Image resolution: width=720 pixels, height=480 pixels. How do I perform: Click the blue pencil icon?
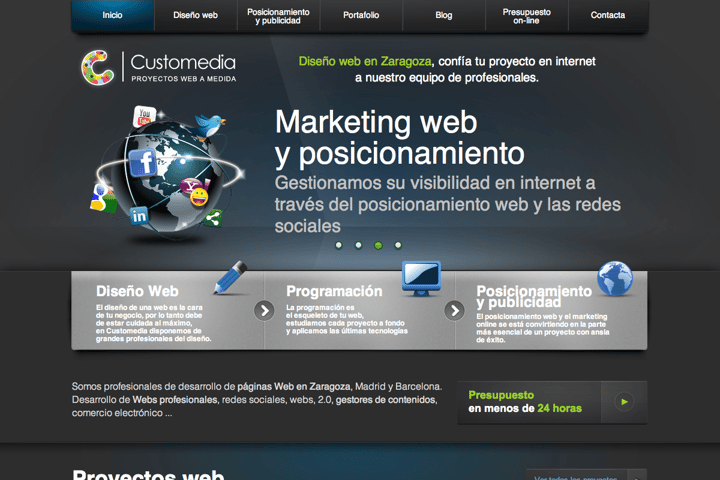coord(231,277)
